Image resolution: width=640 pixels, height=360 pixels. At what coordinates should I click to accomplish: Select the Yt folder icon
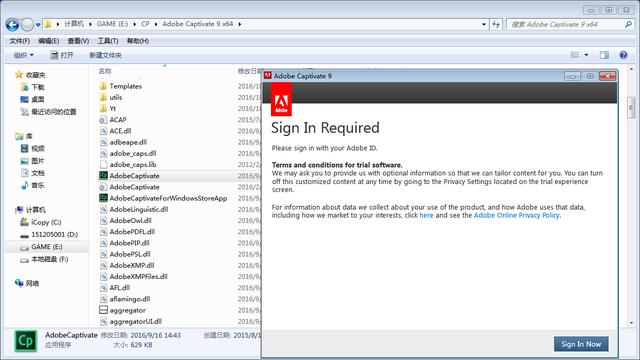pos(103,108)
